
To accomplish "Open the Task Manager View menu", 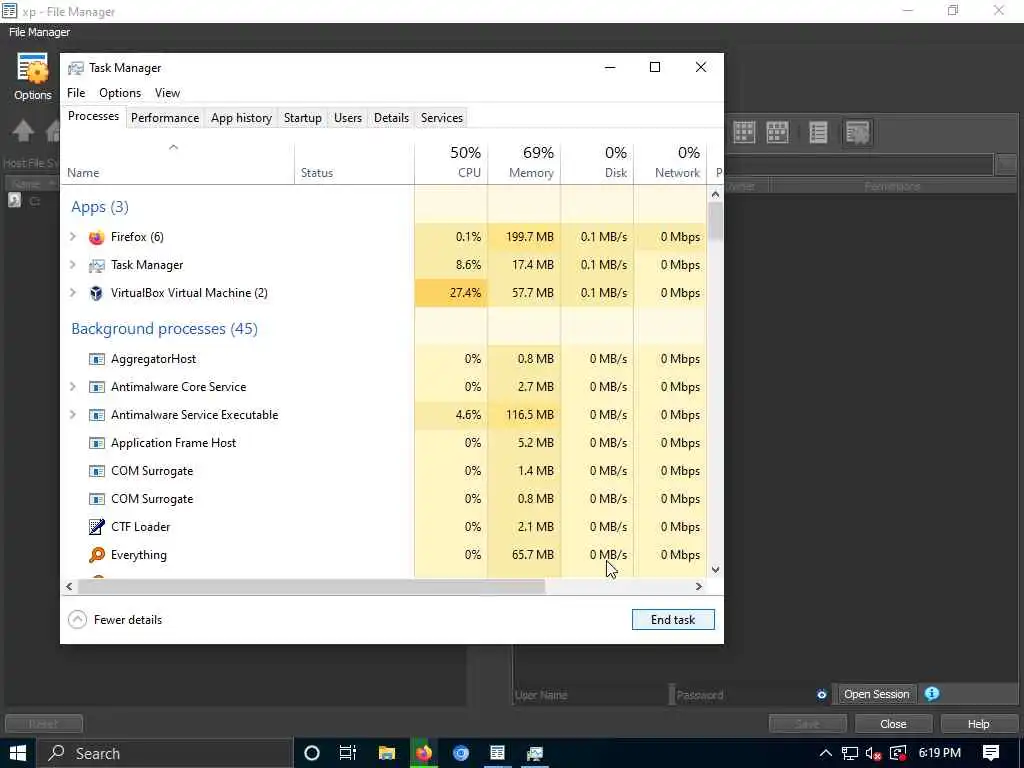I will [x=167, y=93].
